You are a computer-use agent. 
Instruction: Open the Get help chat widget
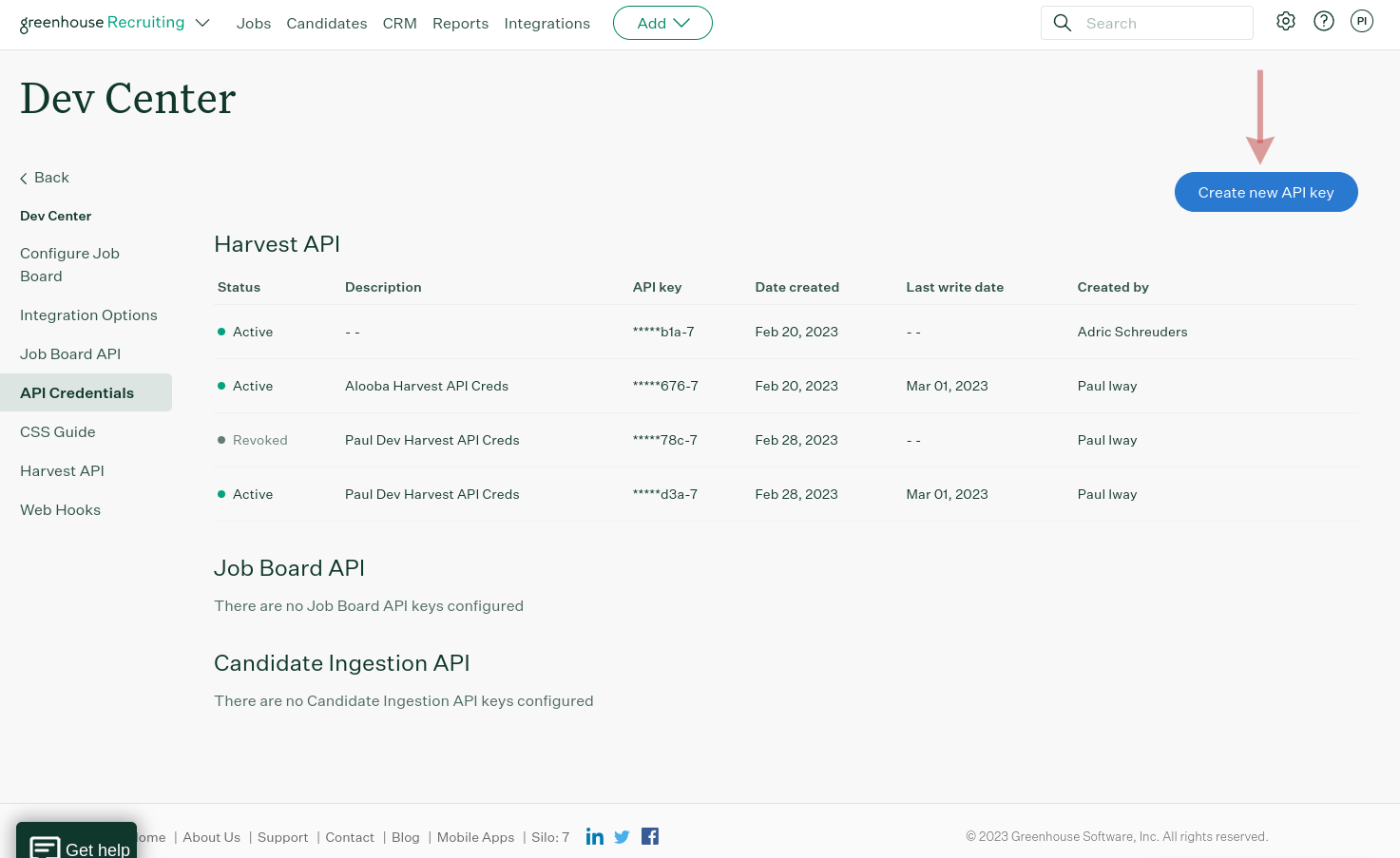click(77, 841)
